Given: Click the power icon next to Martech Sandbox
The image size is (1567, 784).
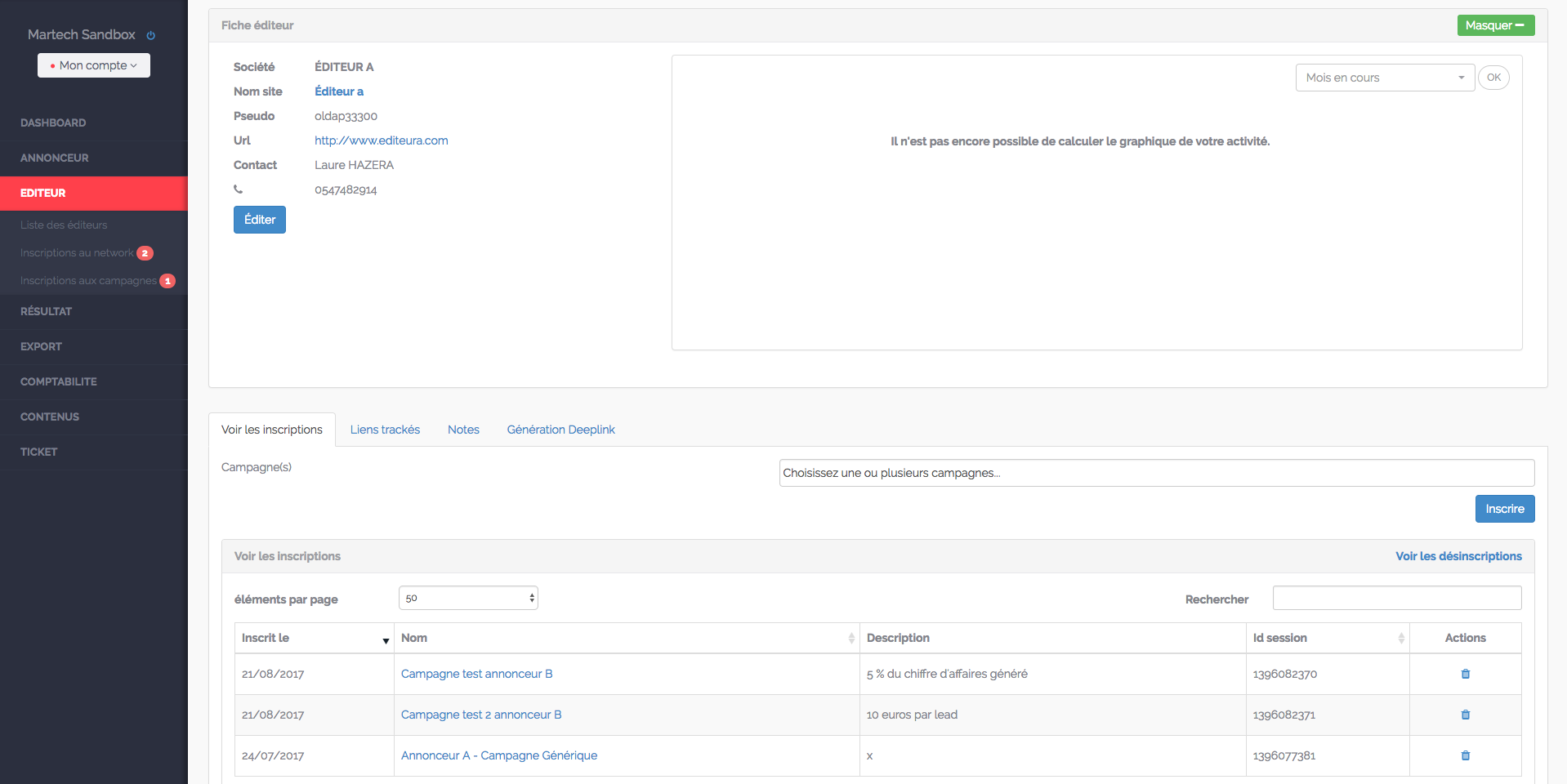Looking at the screenshot, I should pos(150,35).
